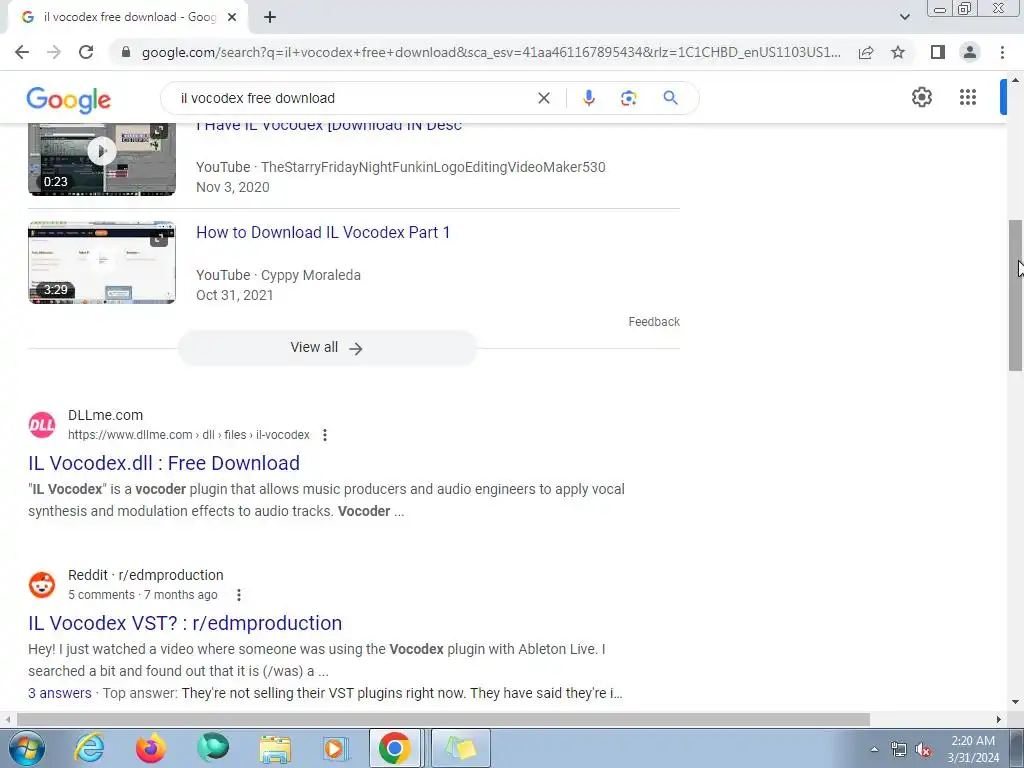Open How to Download IL Vocodex Part 1
The image size is (1024, 768).
[x=323, y=232]
